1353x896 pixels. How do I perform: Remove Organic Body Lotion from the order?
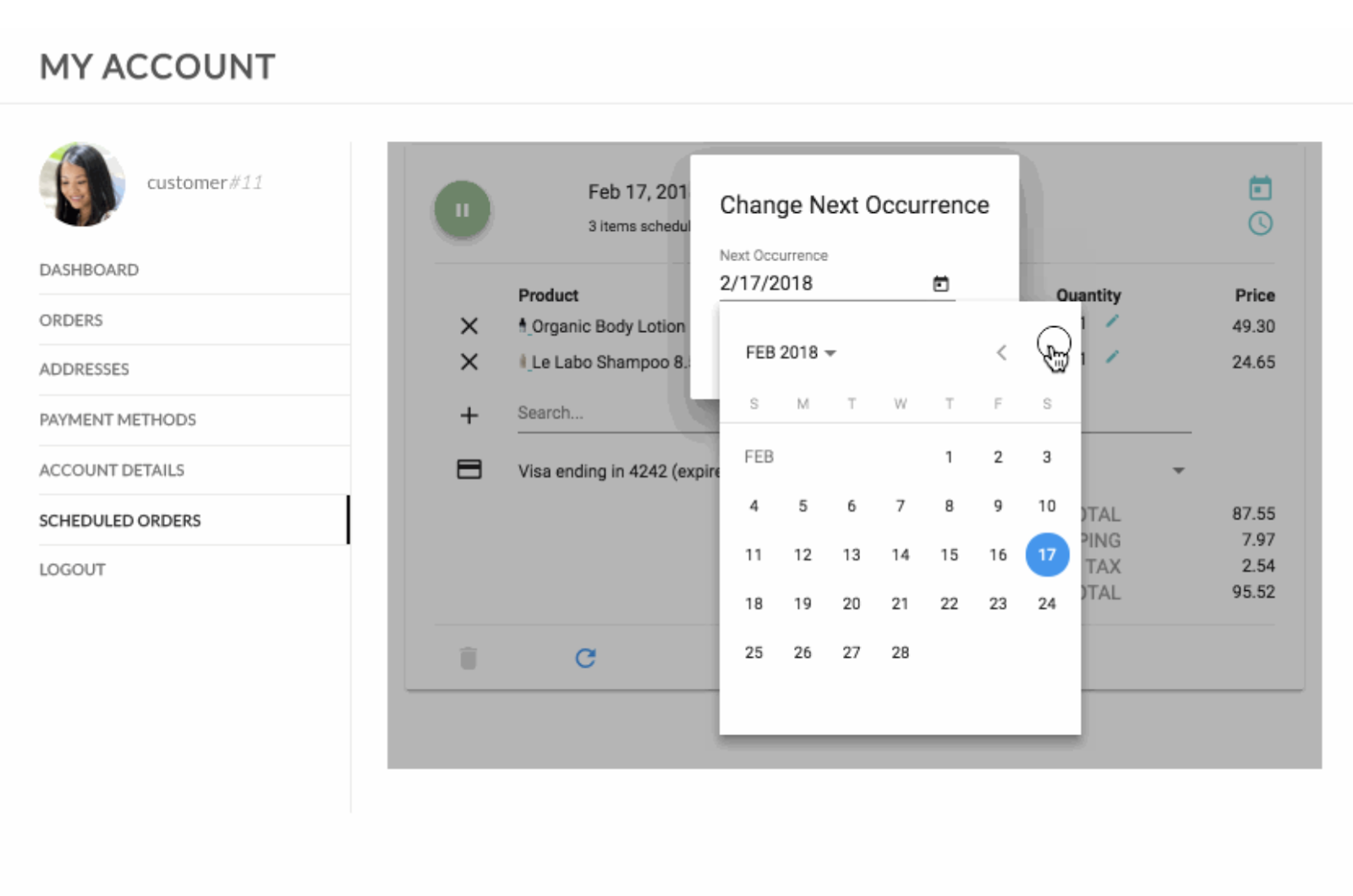(x=469, y=325)
